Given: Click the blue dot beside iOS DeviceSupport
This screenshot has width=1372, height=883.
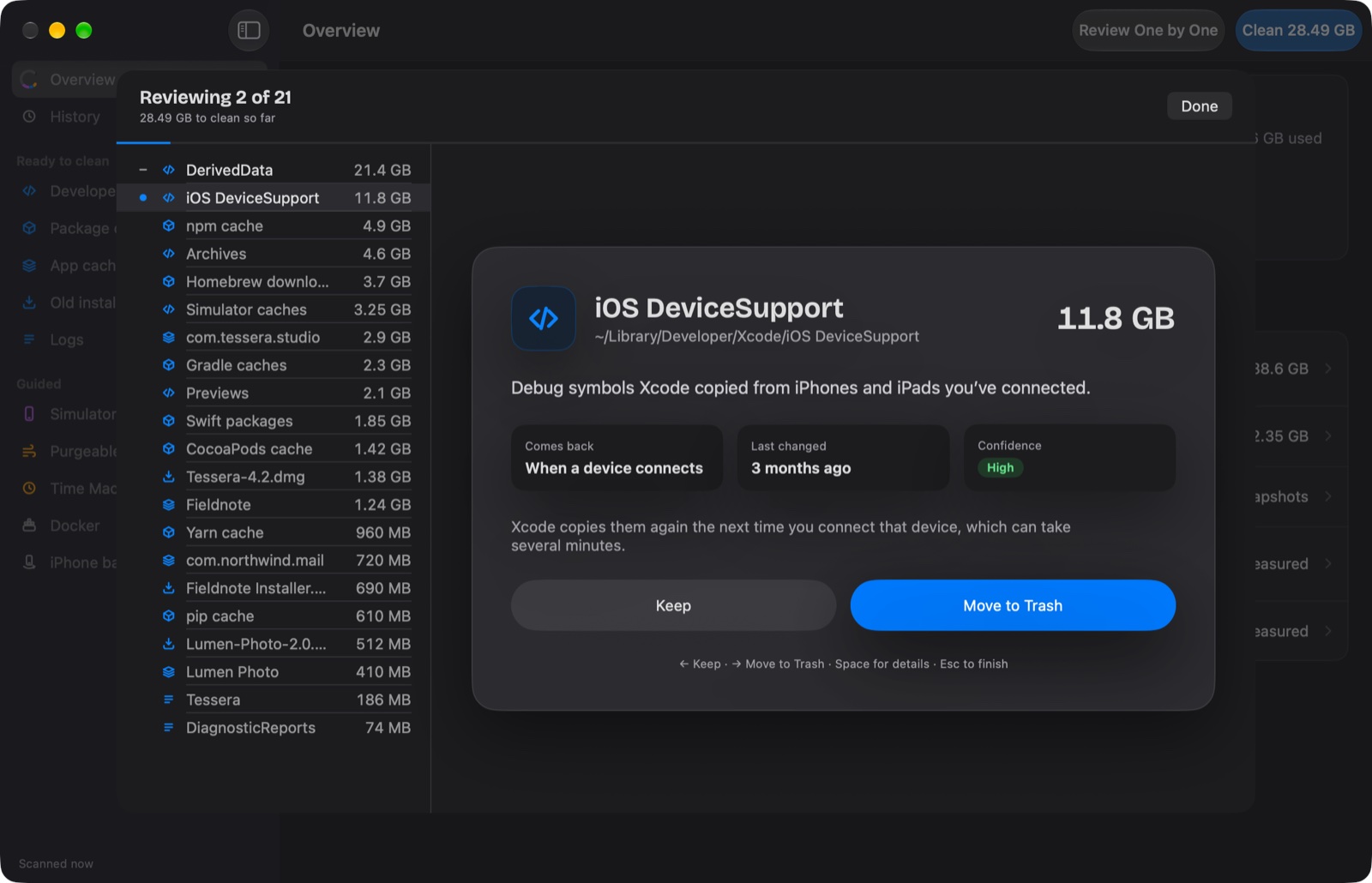Looking at the screenshot, I should click(143, 198).
